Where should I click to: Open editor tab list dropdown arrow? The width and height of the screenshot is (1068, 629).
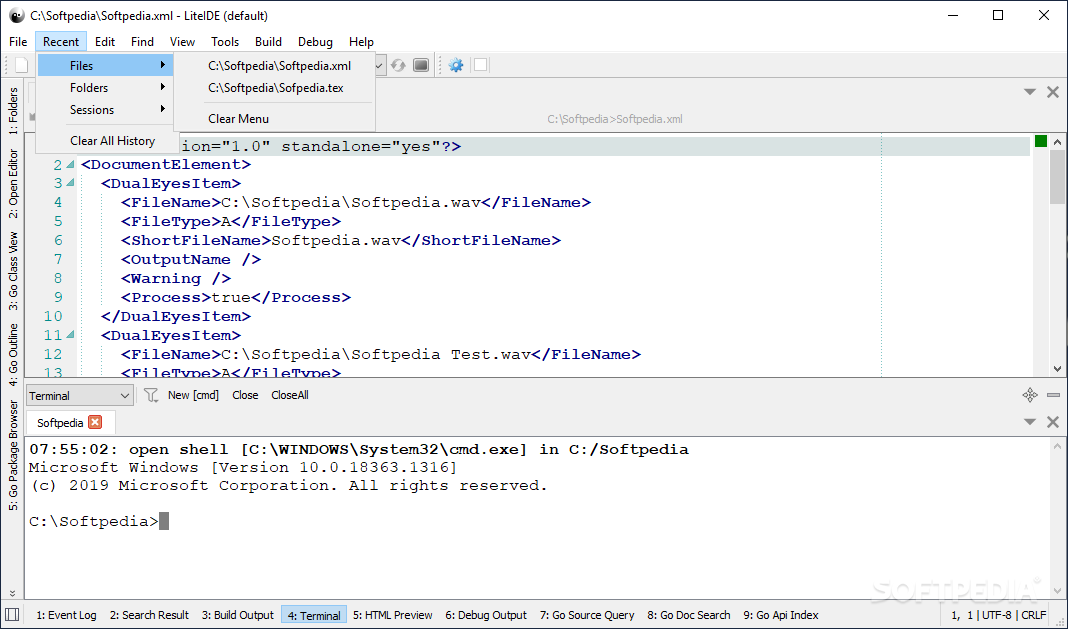click(1030, 92)
